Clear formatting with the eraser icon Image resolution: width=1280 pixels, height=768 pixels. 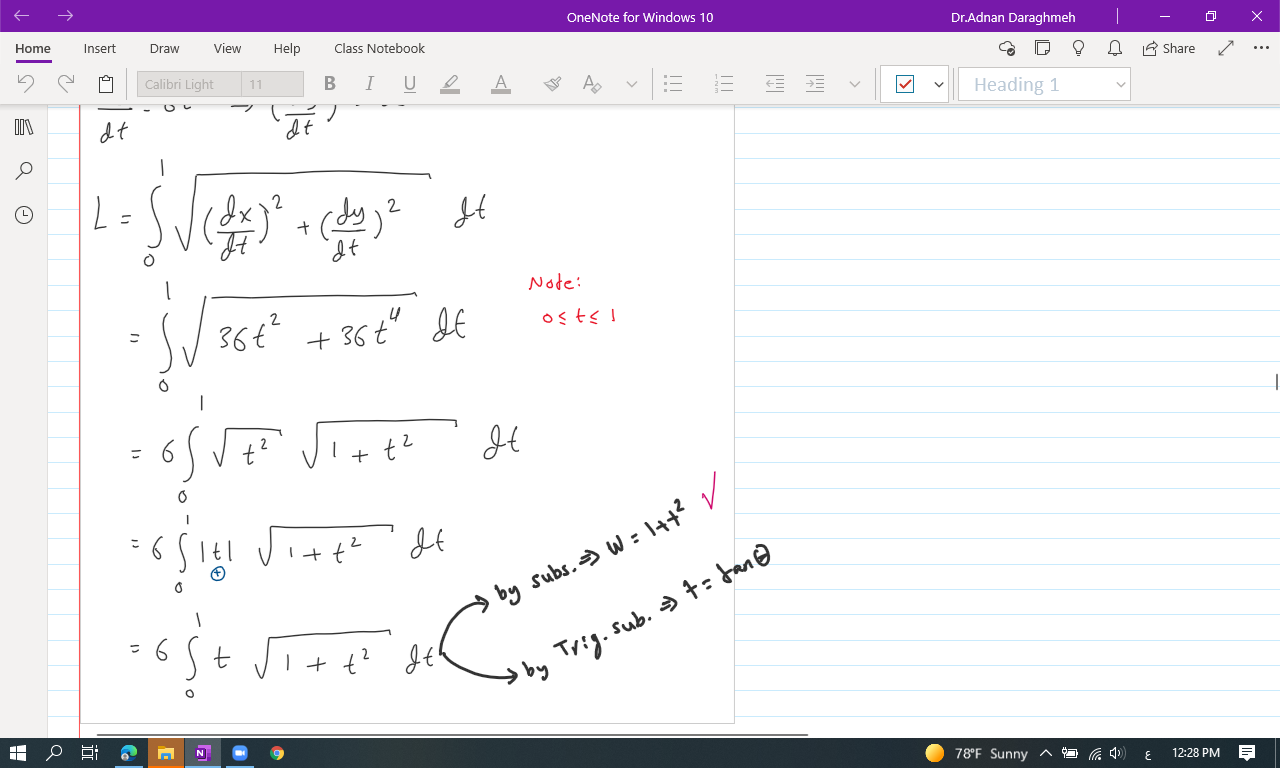click(x=592, y=84)
